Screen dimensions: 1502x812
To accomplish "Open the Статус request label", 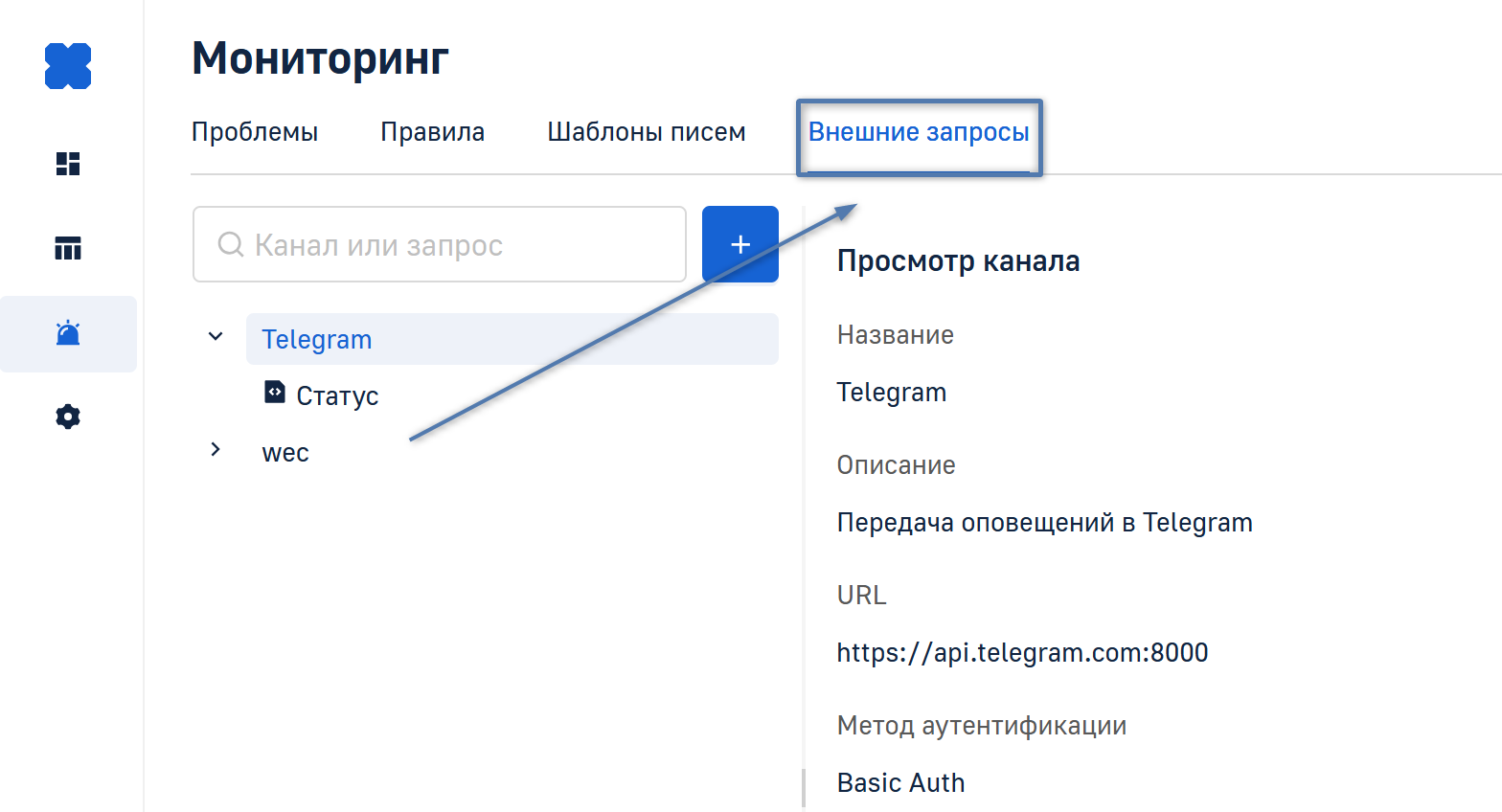I will pos(337,396).
